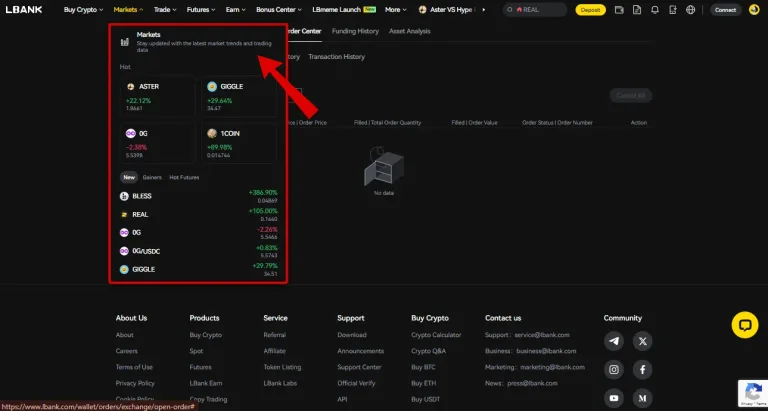Open the GIGGLE row in New list
Viewport: 768px width, 411px height.
coord(198,270)
